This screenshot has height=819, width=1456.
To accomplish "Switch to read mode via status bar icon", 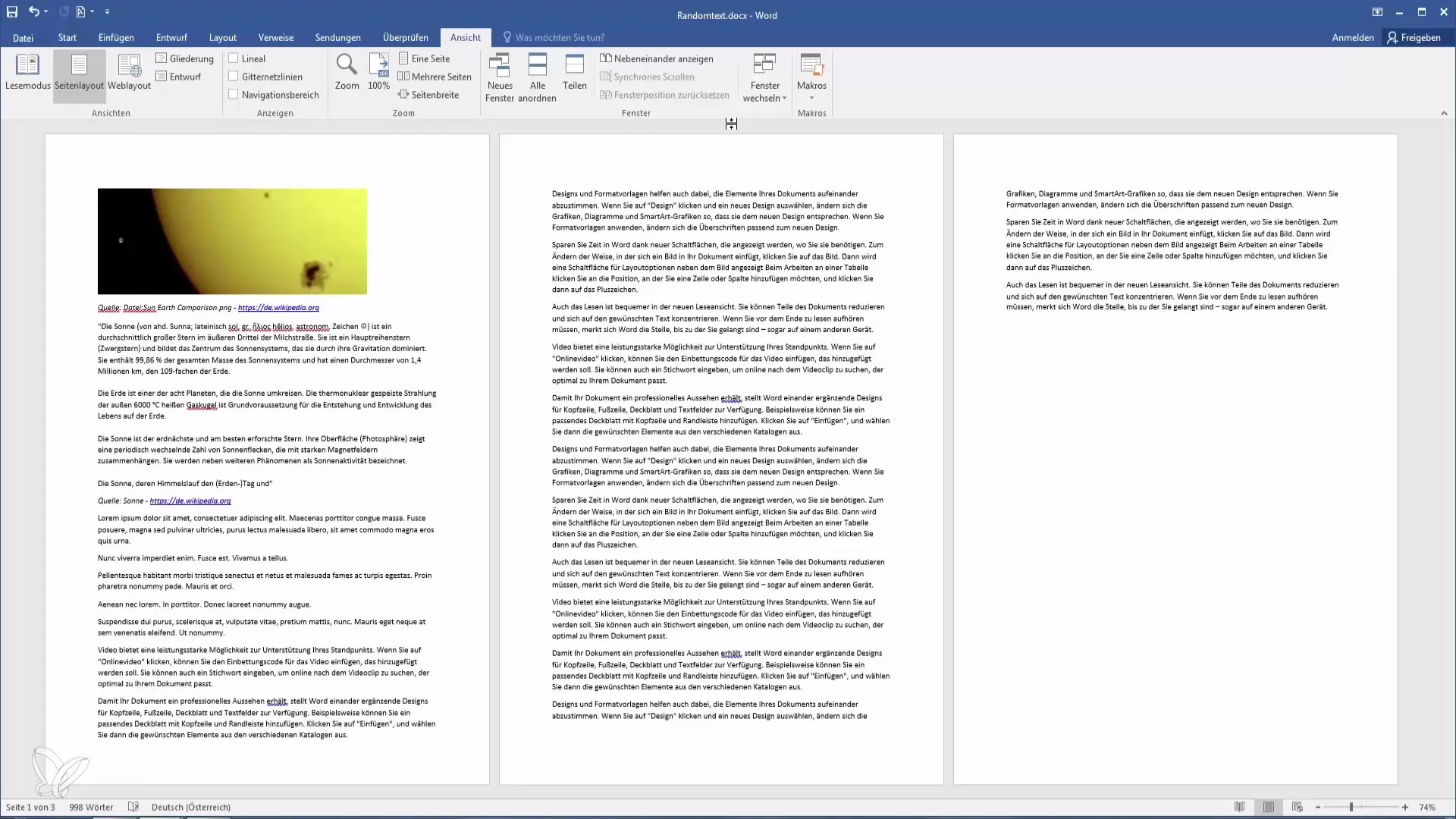I will 1239,807.
